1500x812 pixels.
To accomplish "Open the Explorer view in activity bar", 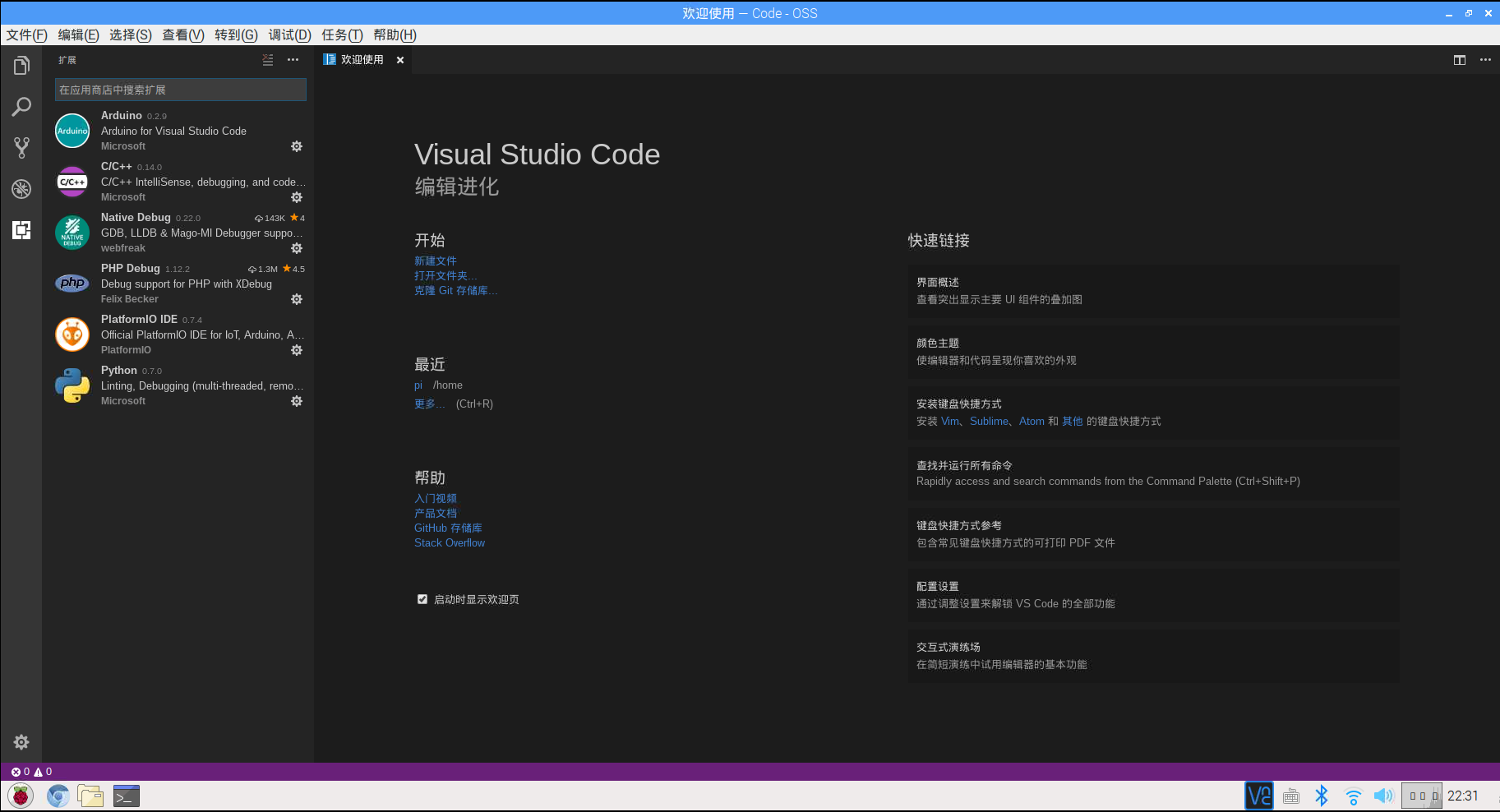I will point(21,66).
